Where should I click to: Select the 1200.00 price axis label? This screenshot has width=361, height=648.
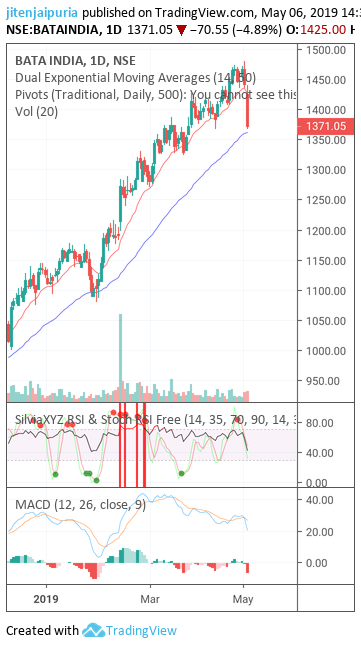pos(326,231)
